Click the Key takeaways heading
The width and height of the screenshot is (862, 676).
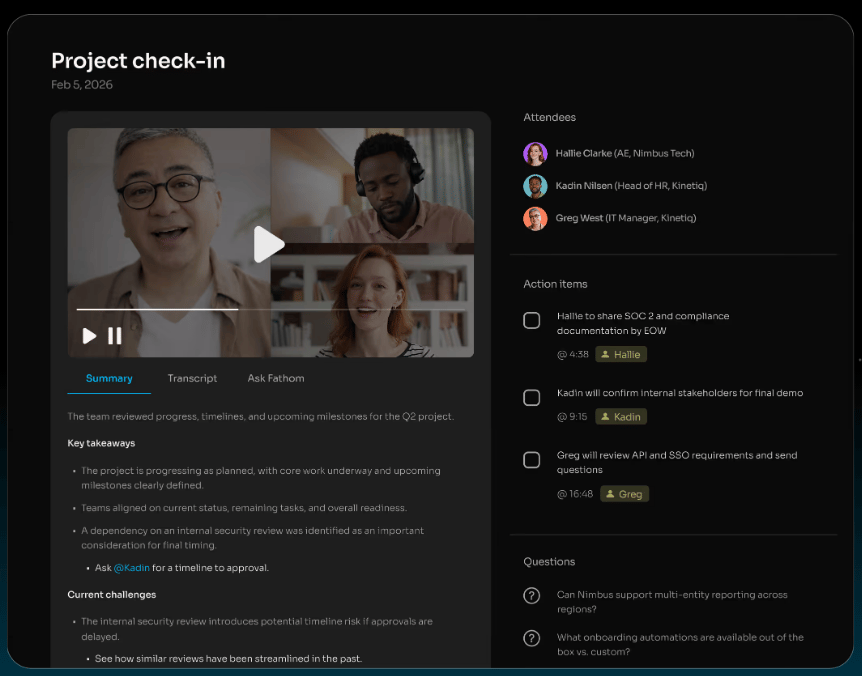[101, 443]
